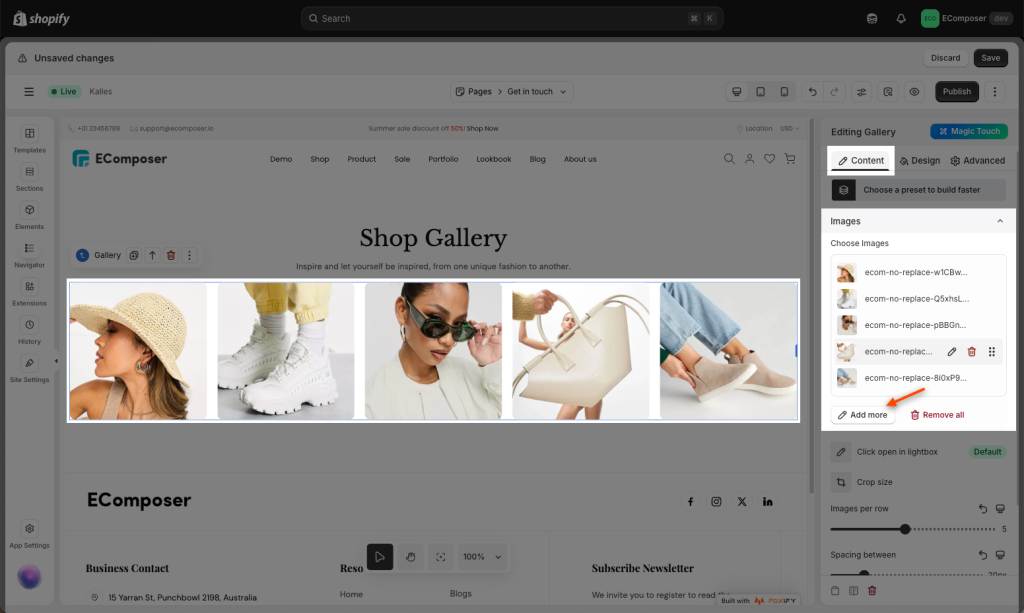This screenshot has height=613, width=1024.
Task: Switch to mobile device view
Action: click(x=784, y=92)
